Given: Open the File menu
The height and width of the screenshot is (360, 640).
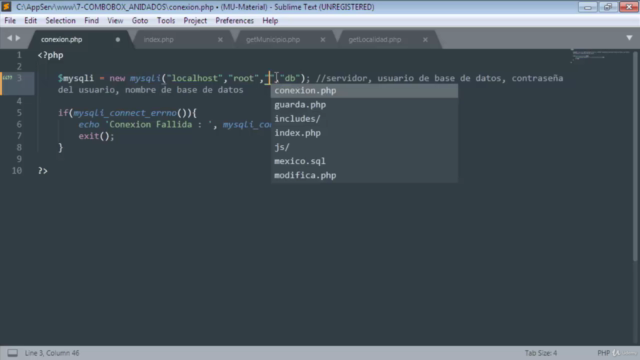Looking at the screenshot, I should pyautogui.click(x=10, y=20).
